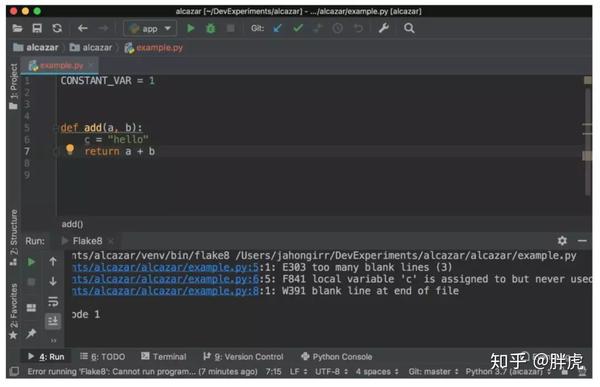Close the example.py editor tab
Screen dimensions: 600x387
pyautogui.click(x=91, y=65)
